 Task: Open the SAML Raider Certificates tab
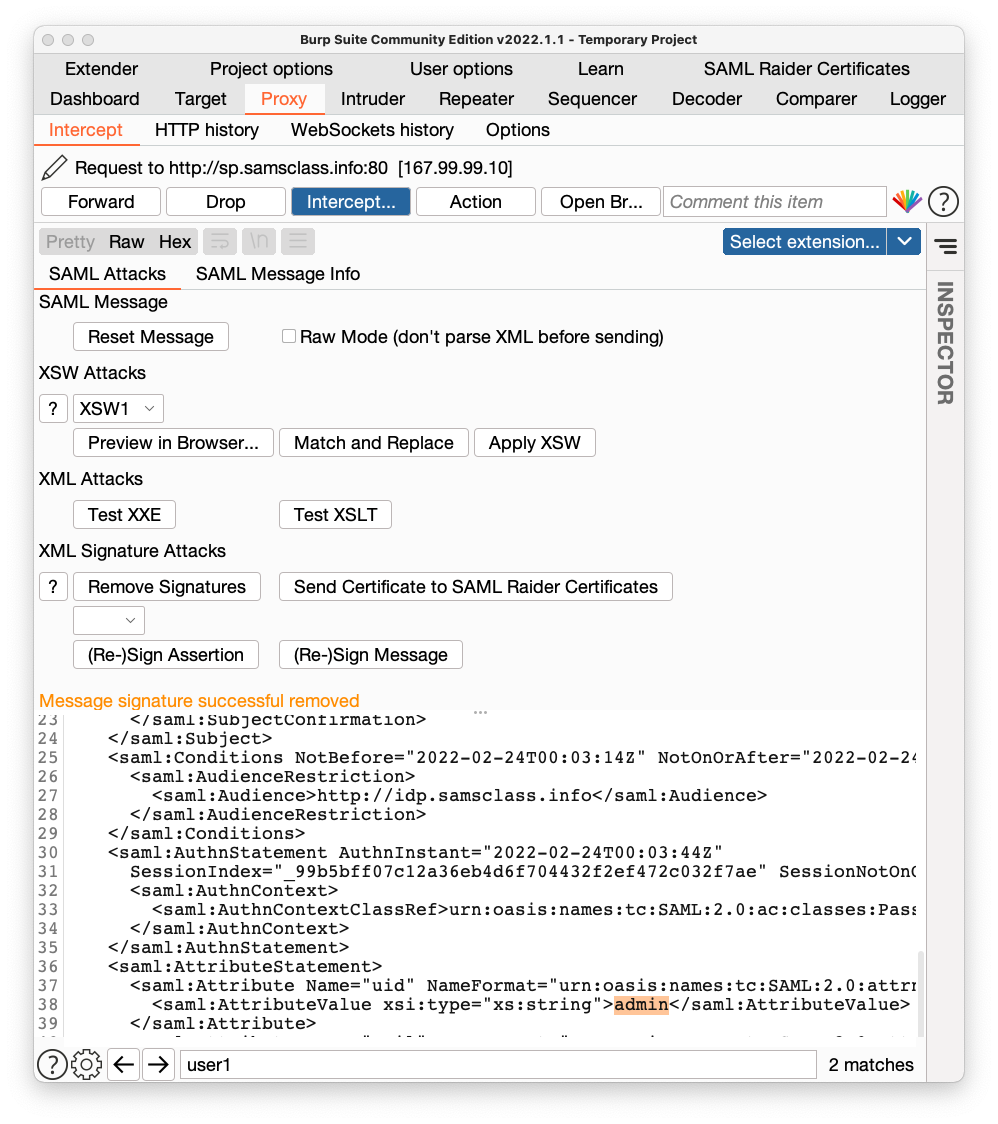coord(807,69)
